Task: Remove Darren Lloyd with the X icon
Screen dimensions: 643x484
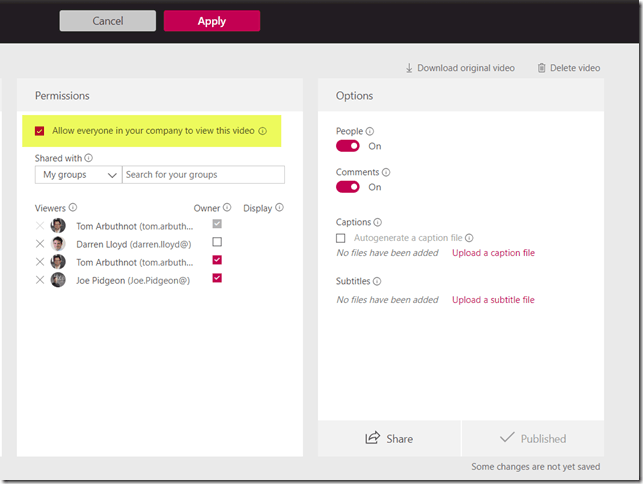Action: click(40, 244)
